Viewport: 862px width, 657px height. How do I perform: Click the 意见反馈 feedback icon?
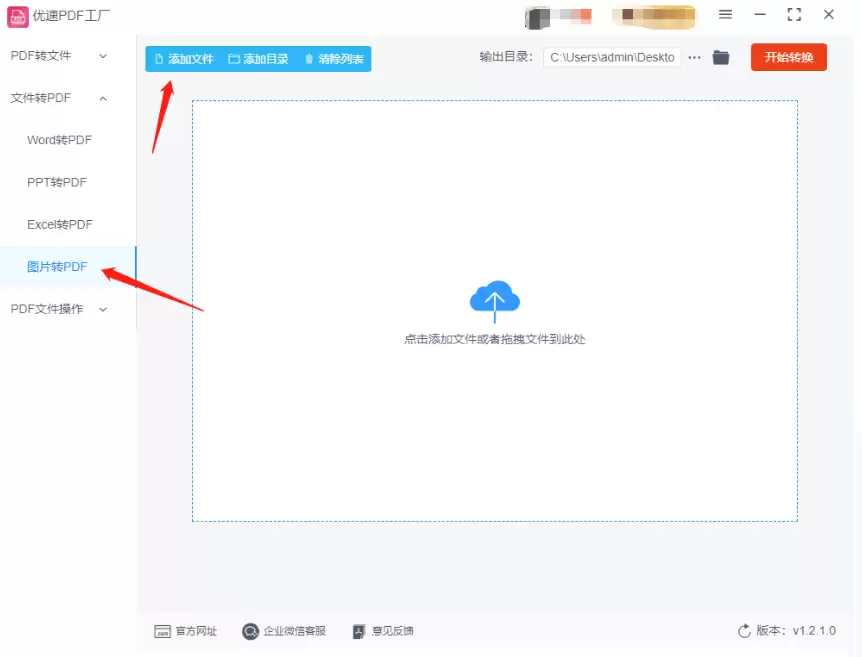(359, 631)
